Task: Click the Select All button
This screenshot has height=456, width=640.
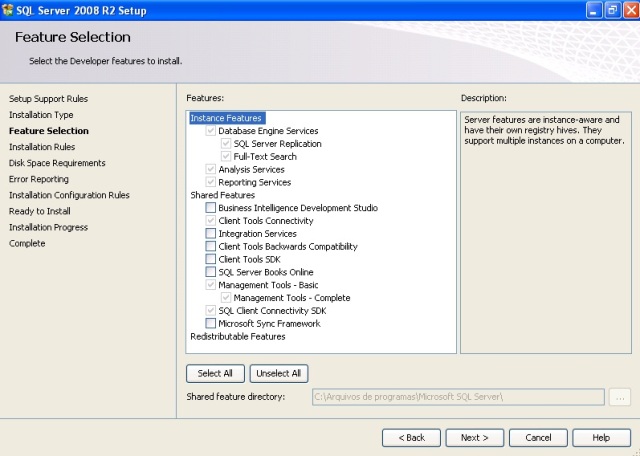Action: pos(215,374)
